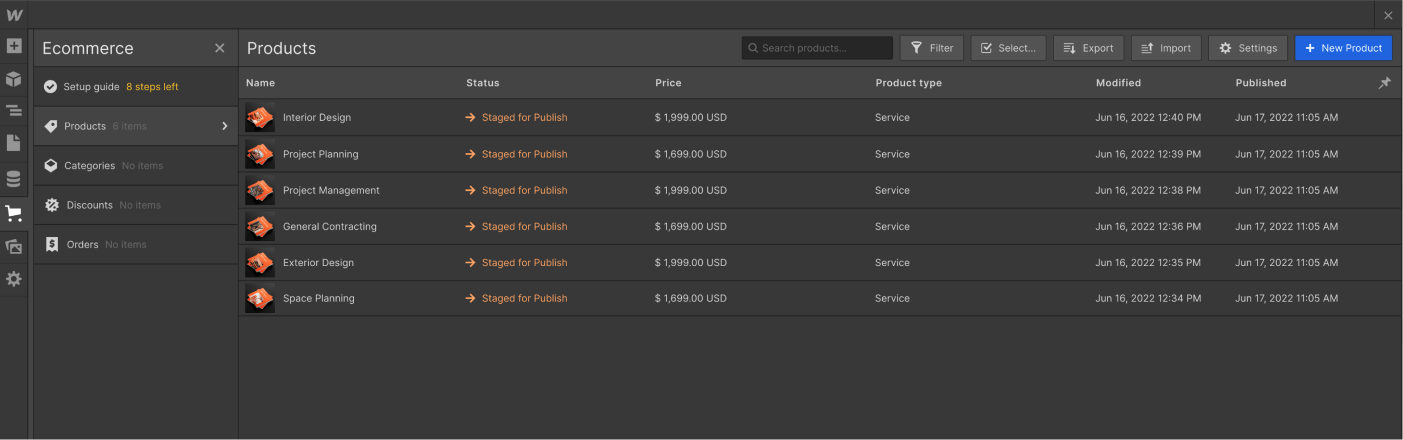The height and width of the screenshot is (440, 1403).
Task: Close the Ecommerce side panel
Action: (220, 48)
